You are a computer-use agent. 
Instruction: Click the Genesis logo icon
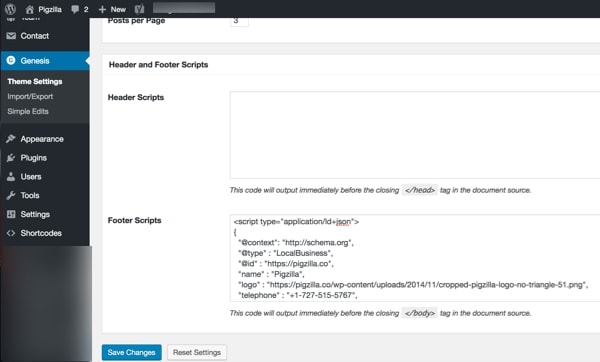click(11, 60)
